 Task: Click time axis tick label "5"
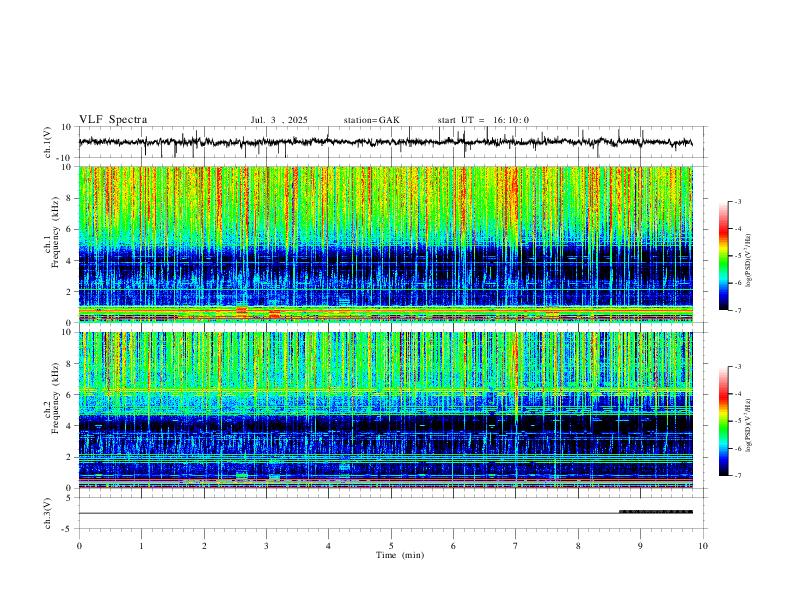391,546
